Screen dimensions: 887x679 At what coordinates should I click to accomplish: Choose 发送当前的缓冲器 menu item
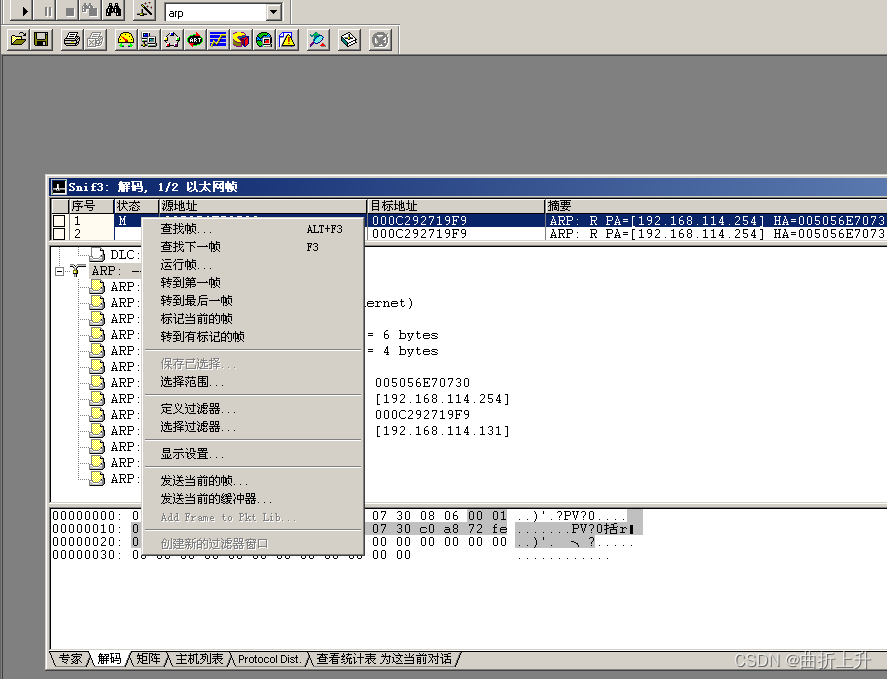click(x=253, y=499)
